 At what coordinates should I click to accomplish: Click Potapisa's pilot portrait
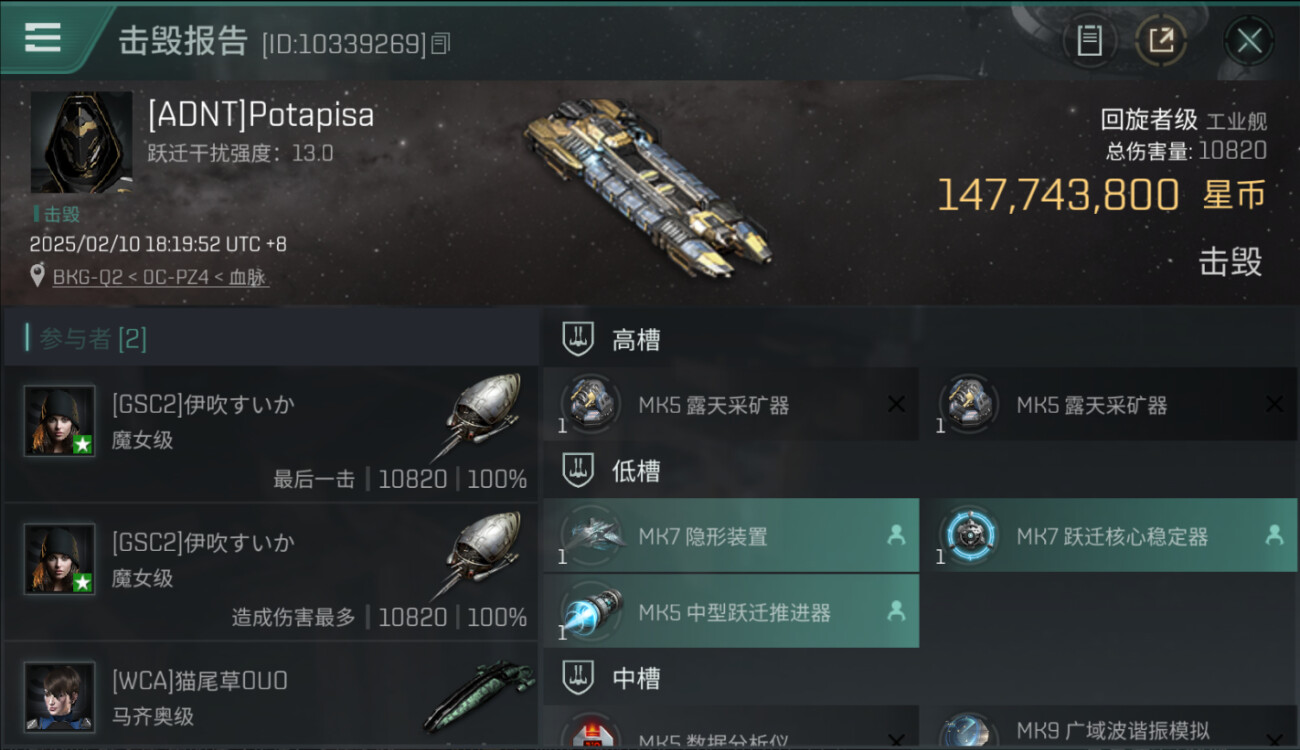point(81,143)
